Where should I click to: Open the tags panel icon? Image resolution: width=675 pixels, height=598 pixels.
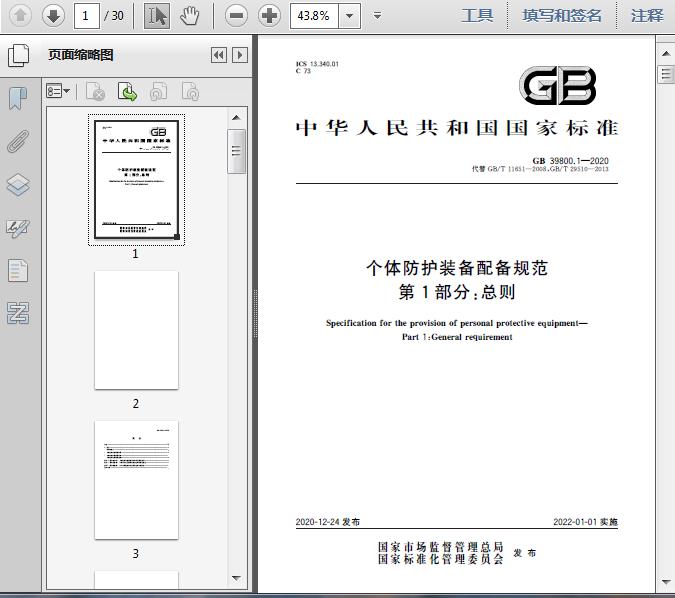click(18, 313)
